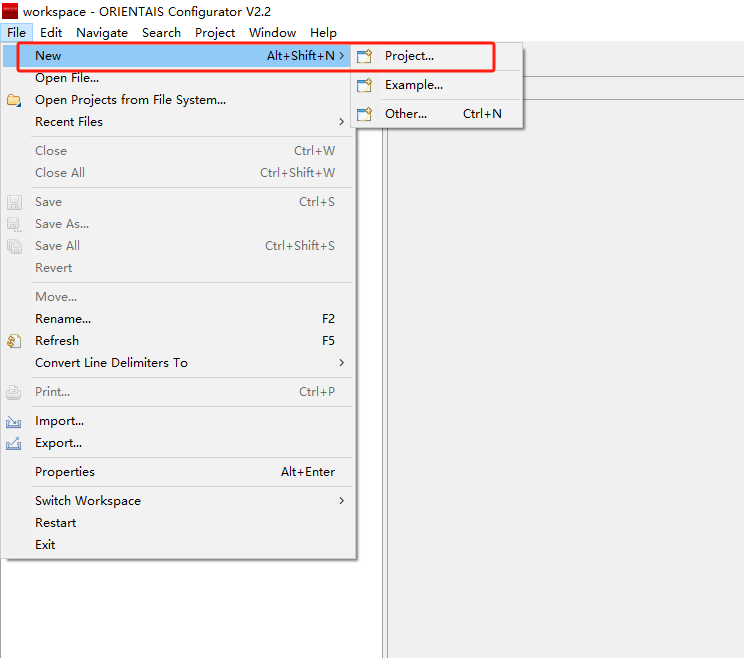Click the Example wizard icon in submenu
This screenshot has width=744, height=658.
pyautogui.click(x=365, y=86)
